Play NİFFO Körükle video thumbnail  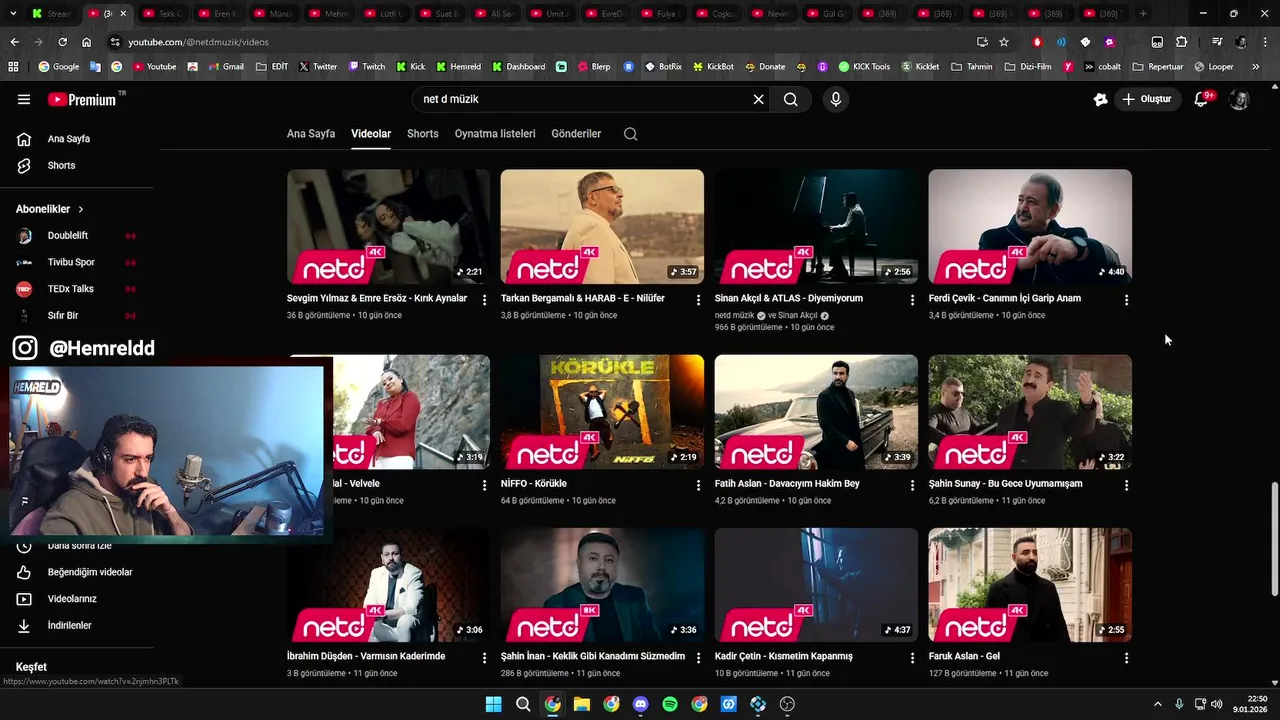tap(602, 412)
